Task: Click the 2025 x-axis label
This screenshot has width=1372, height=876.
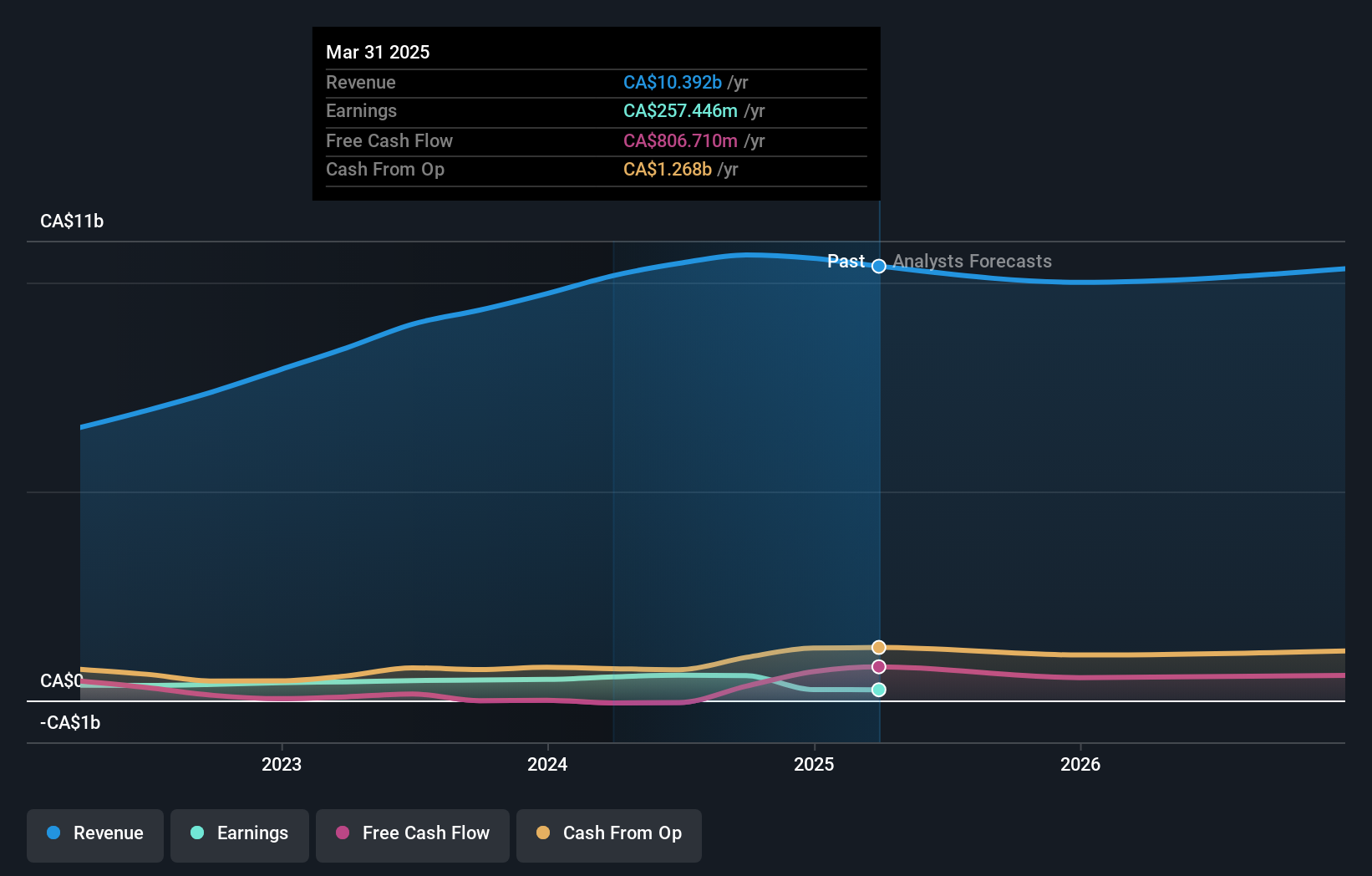Action: coord(814,764)
